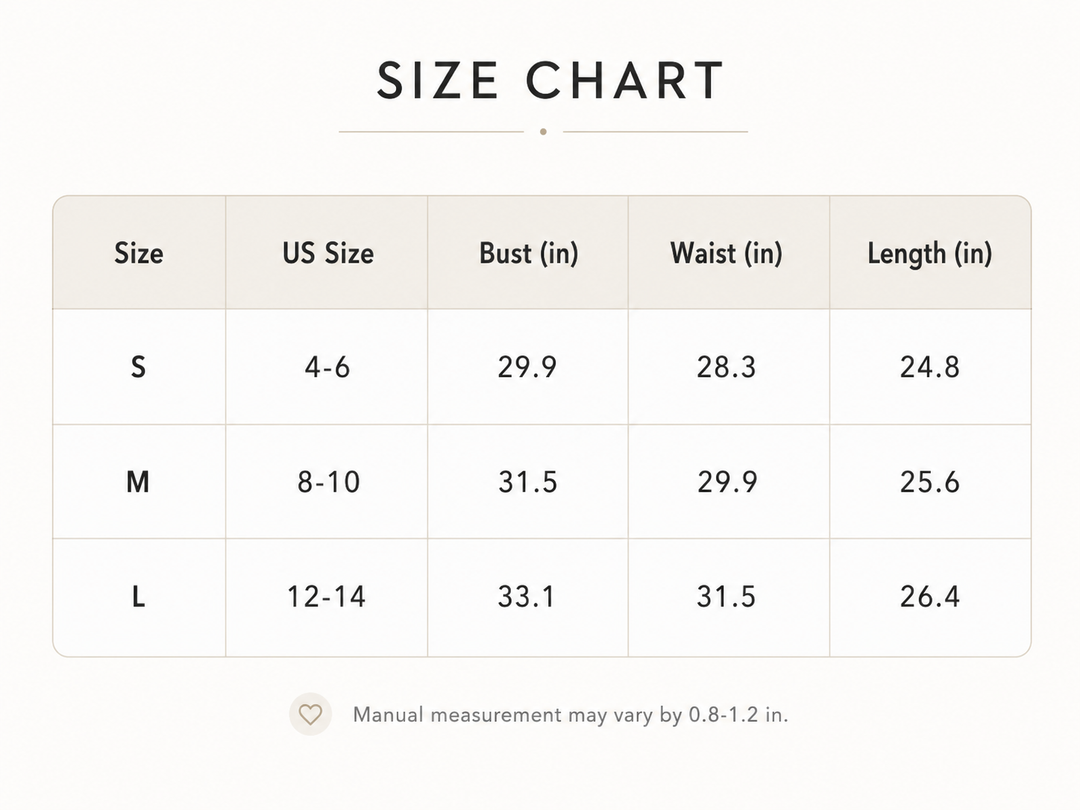
Task: Select the Size column header
Action: [139, 253]
